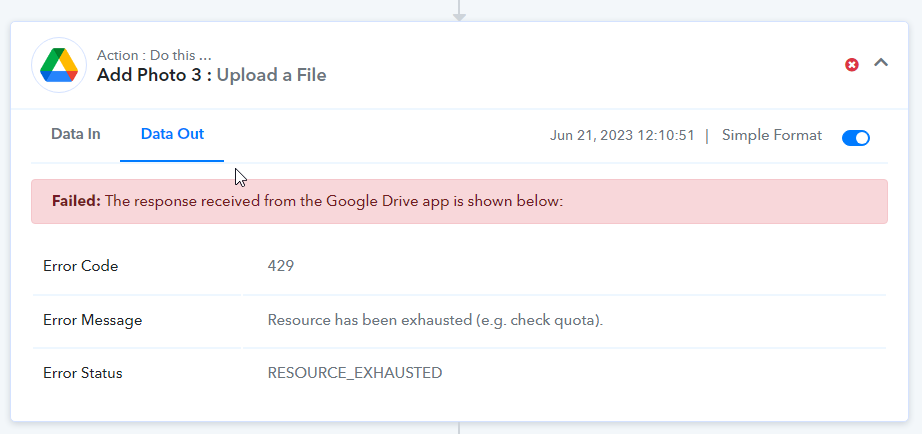Image resolution: width=922 pixels, height=434 pixels.
Task: Click the Jun 21, 2023 timestamp
Action: tap(622, 135)
